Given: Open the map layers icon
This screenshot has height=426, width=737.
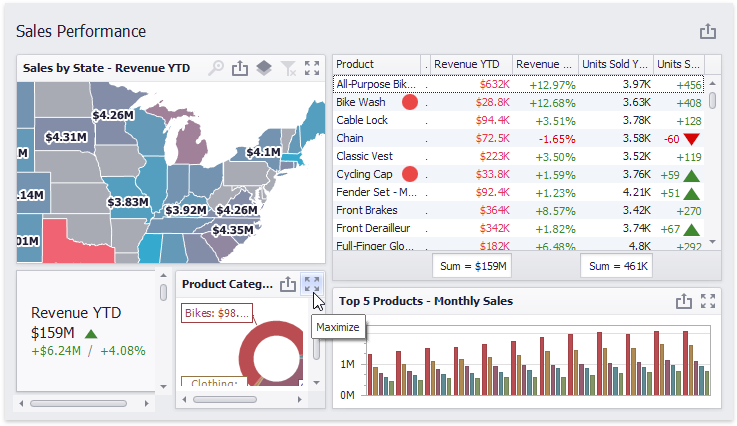Looking at the screenshot, I should (264, 68).
